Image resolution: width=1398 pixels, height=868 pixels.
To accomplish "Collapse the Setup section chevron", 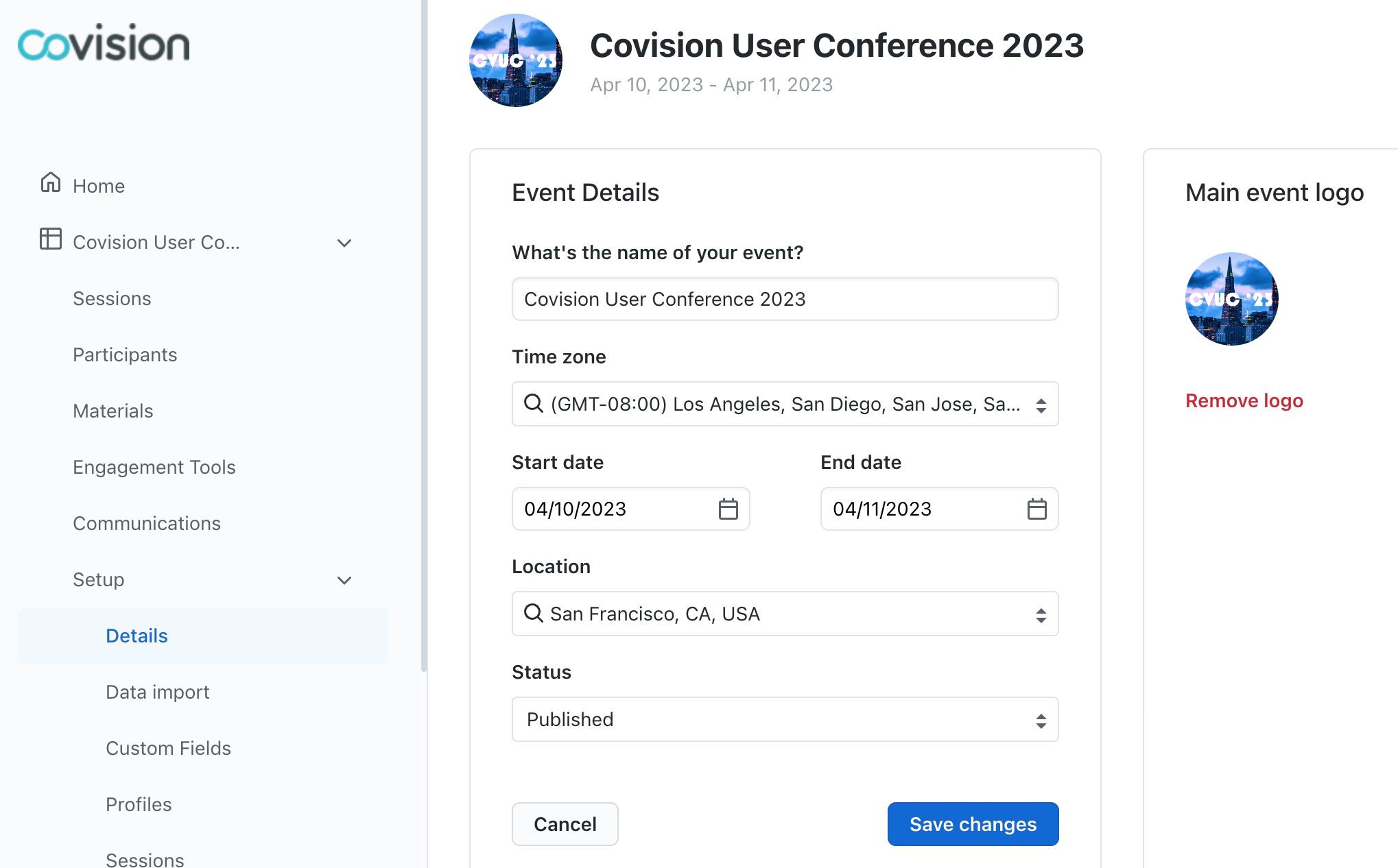I will 344,580.
